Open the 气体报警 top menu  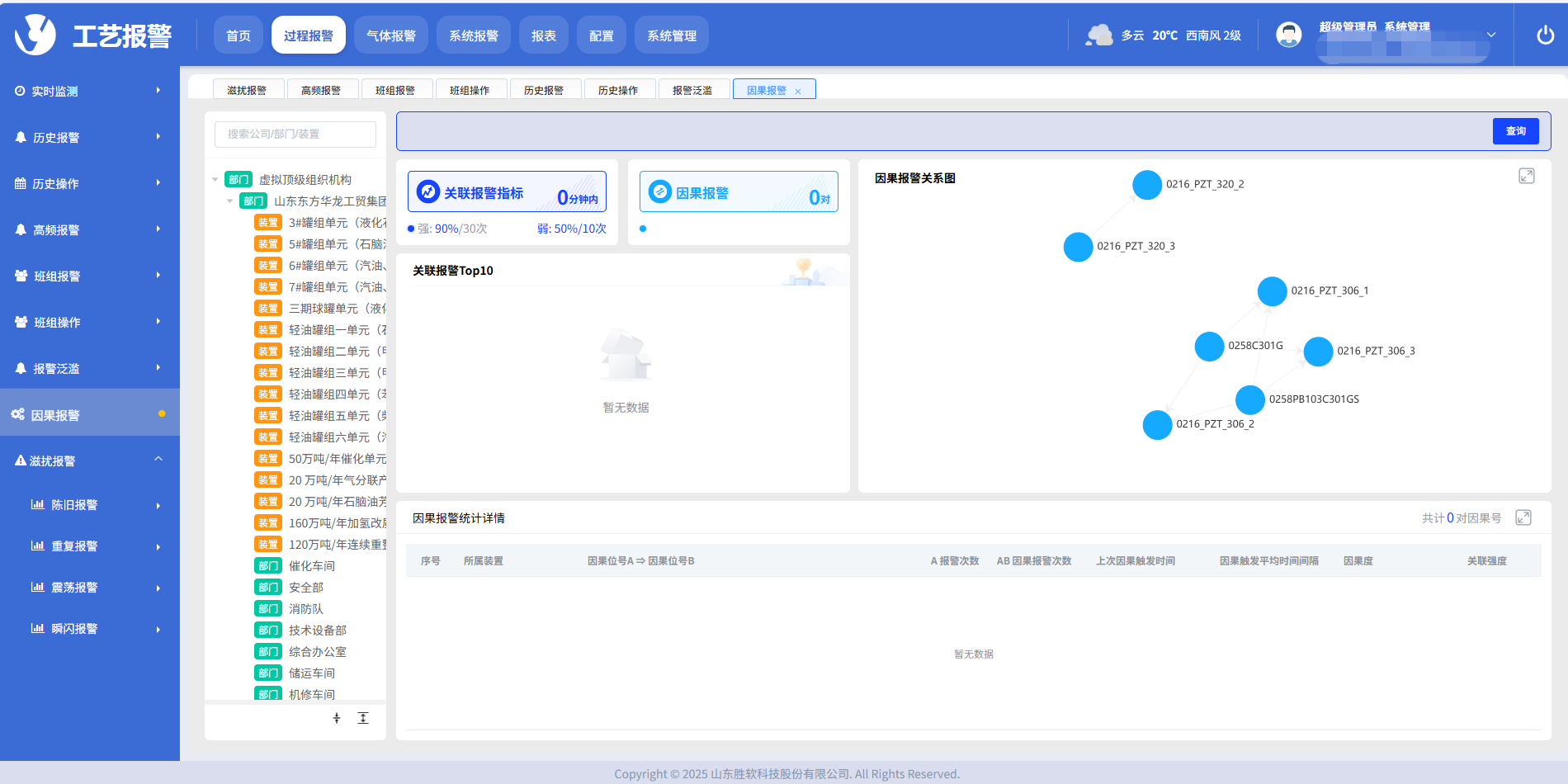pos(391,35)
